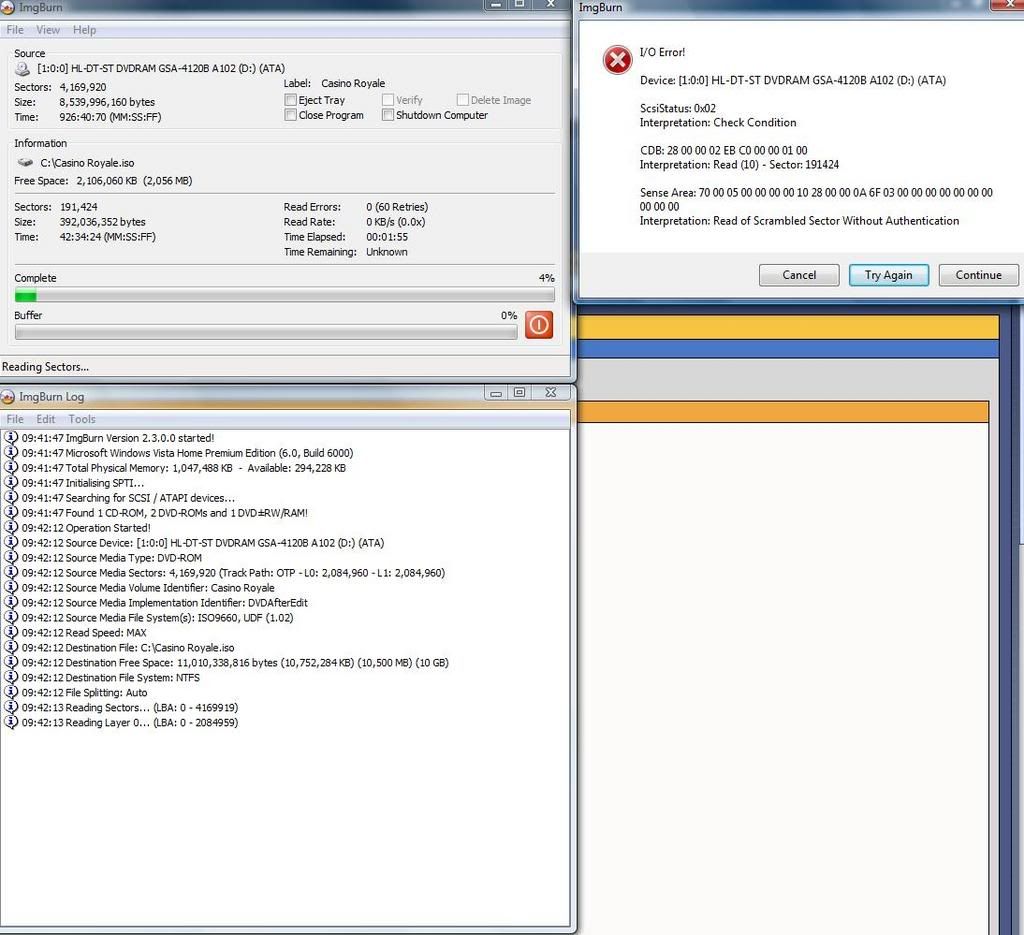Click the 'Destination Free Space' log line
1024x935 pixels.
pos(235,663)
